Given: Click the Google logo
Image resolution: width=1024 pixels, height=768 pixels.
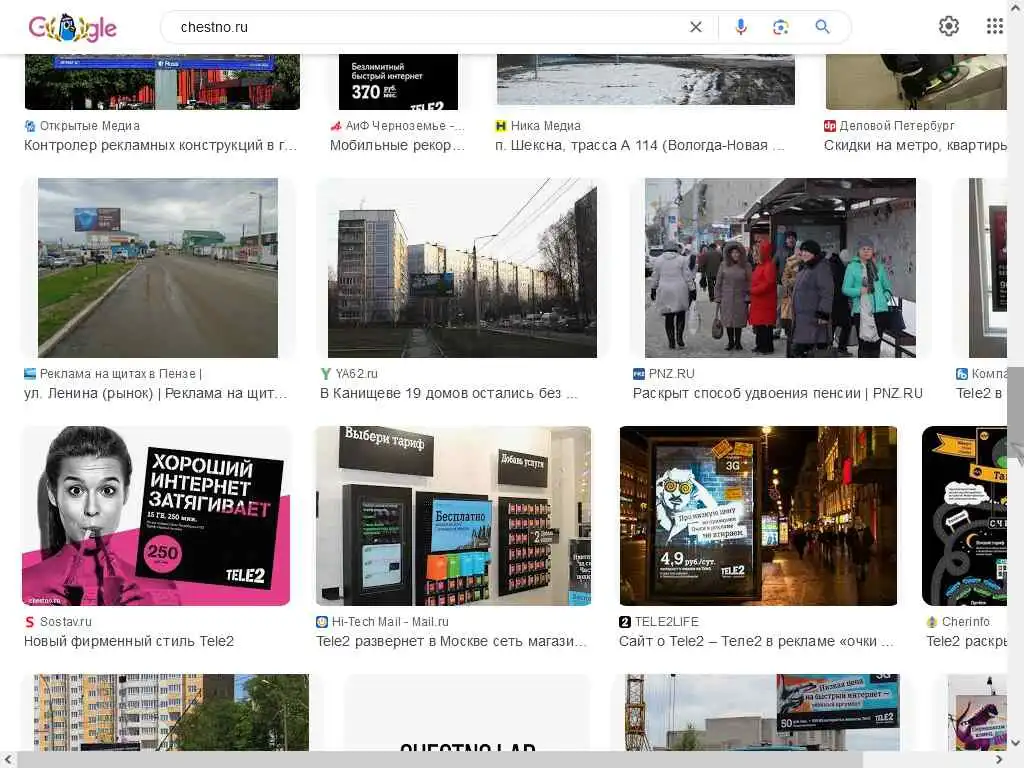Looking at the screenshot, I should click(72, 27).
